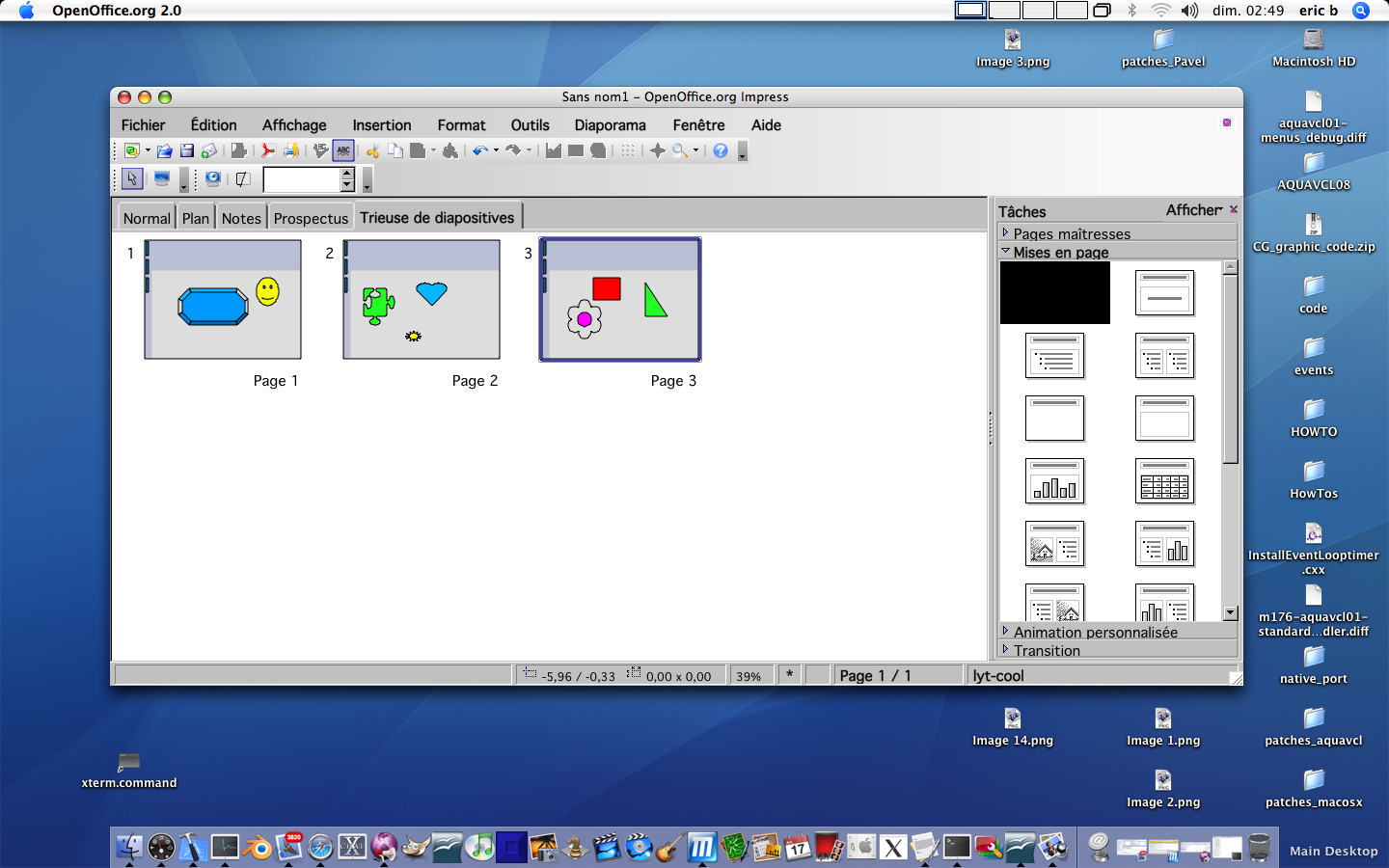Viewport: 1389px width, 868px height.
Task: Run the Spellcheck icon with checkmark
Action: pos(321,150)
